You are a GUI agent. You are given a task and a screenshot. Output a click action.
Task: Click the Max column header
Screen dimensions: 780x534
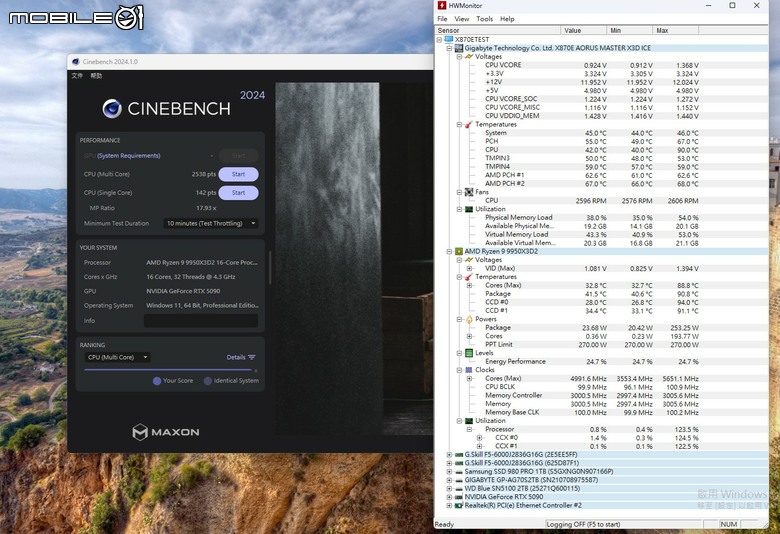(676, 30)
